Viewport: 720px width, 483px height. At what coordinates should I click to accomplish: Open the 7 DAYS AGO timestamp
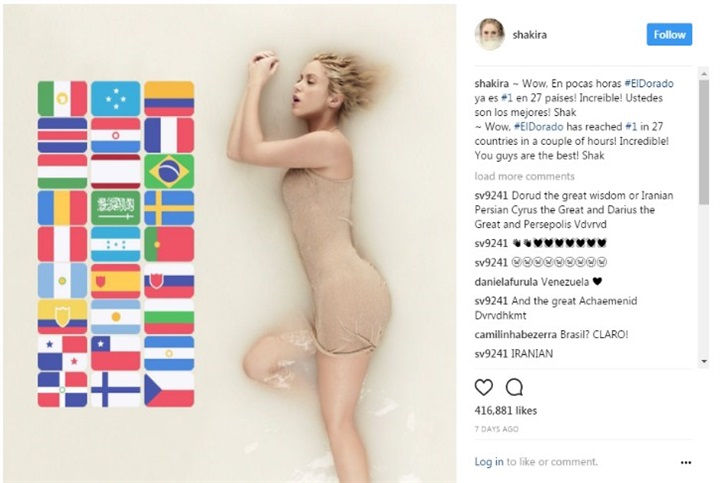(496, 429)
